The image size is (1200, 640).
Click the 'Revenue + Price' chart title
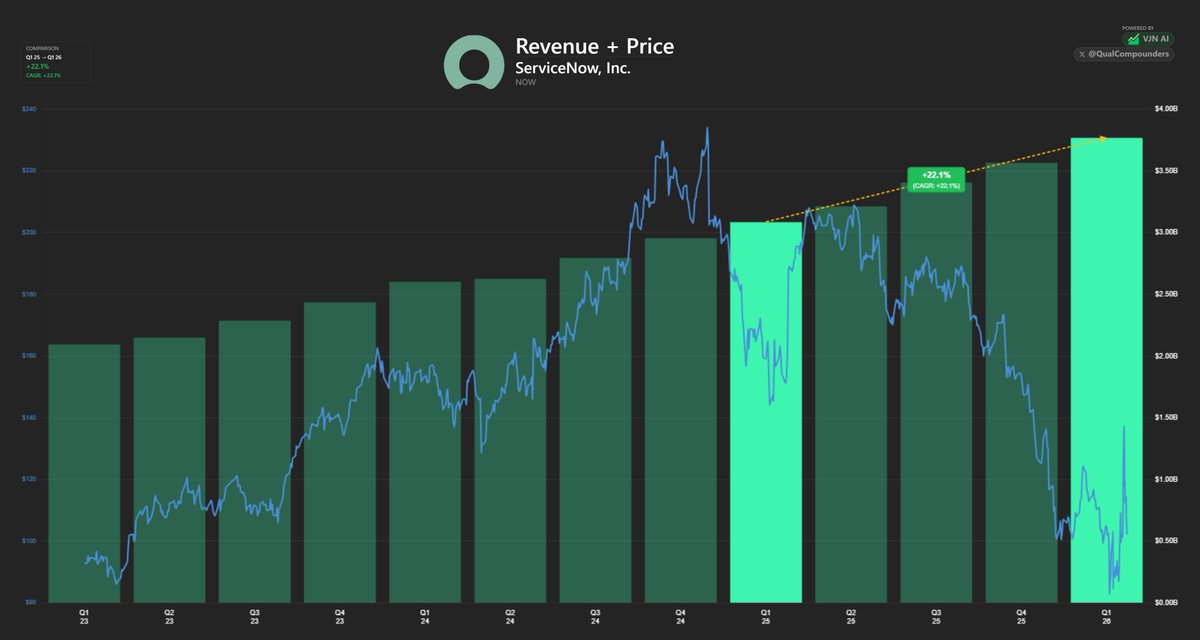(594, 46)
